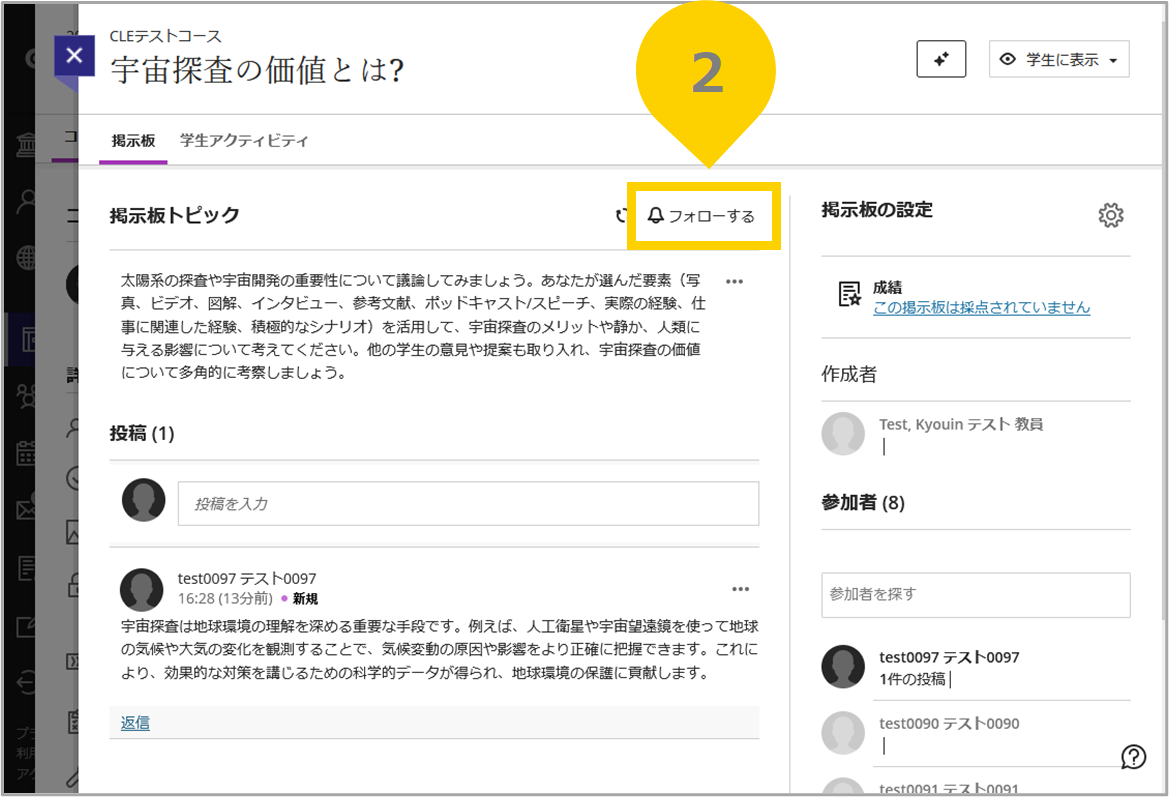Click the 成績 grading icon
Image resolution: width=1169 pixels, height=797 pixels.
(x=849, y=294)
